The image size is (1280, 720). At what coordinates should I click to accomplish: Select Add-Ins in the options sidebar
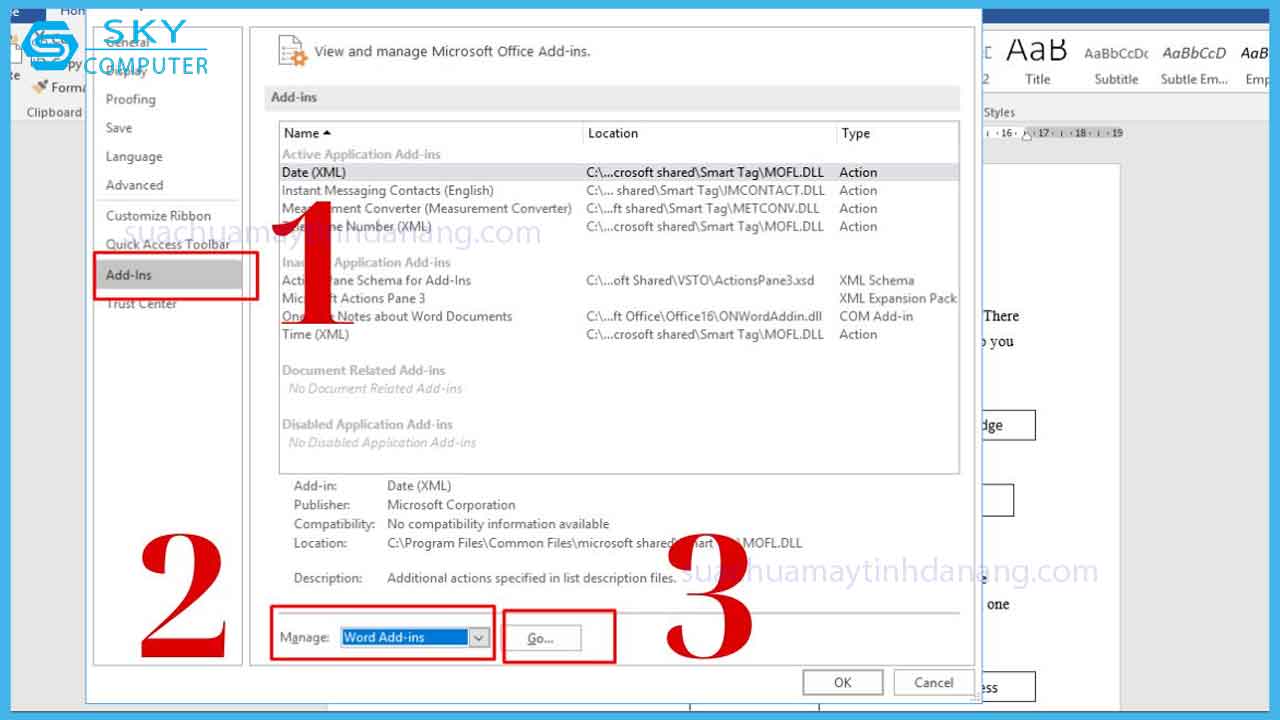pyautogui.click(x=129, y=275)
